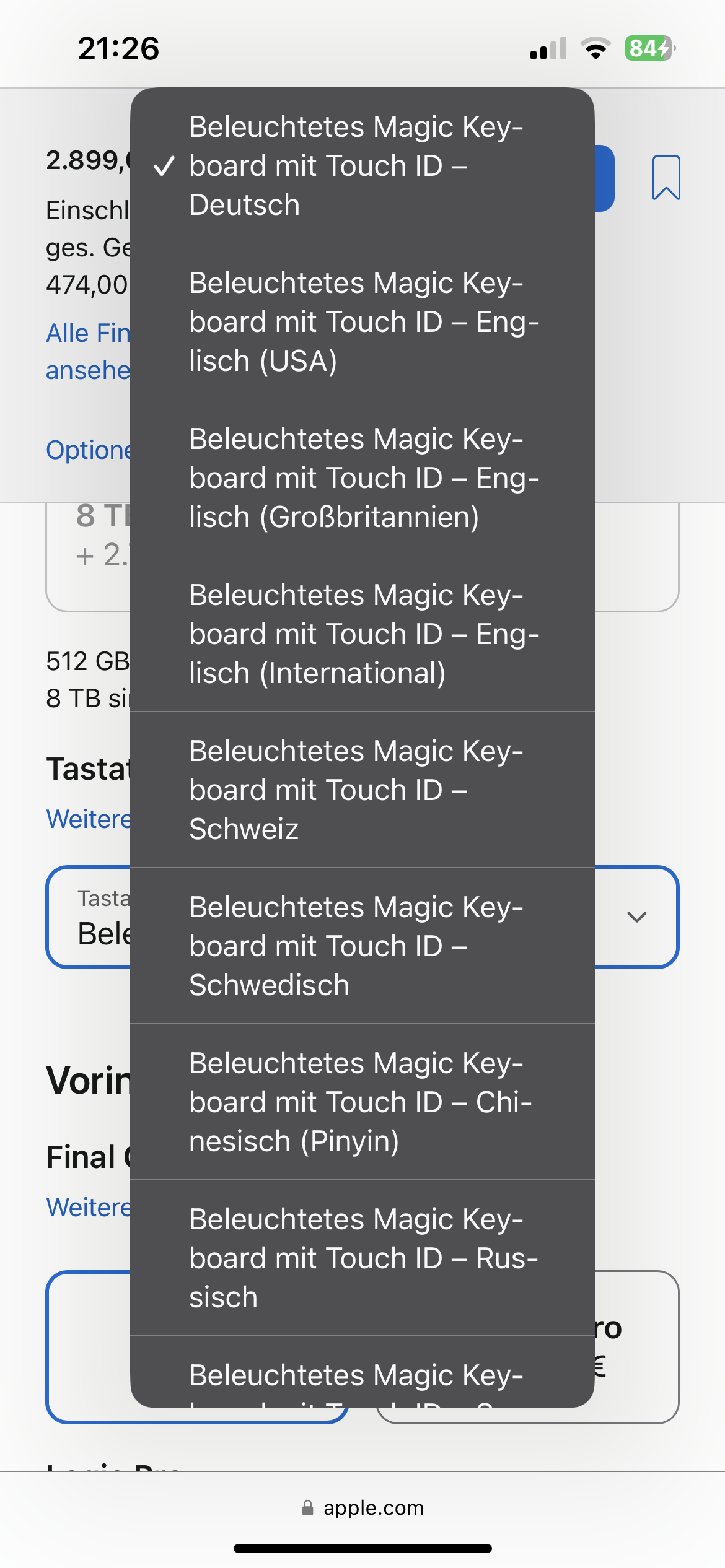
Task: Tap the clock showing 21:26
Action: pyautogui.click(x=118, y=48)
